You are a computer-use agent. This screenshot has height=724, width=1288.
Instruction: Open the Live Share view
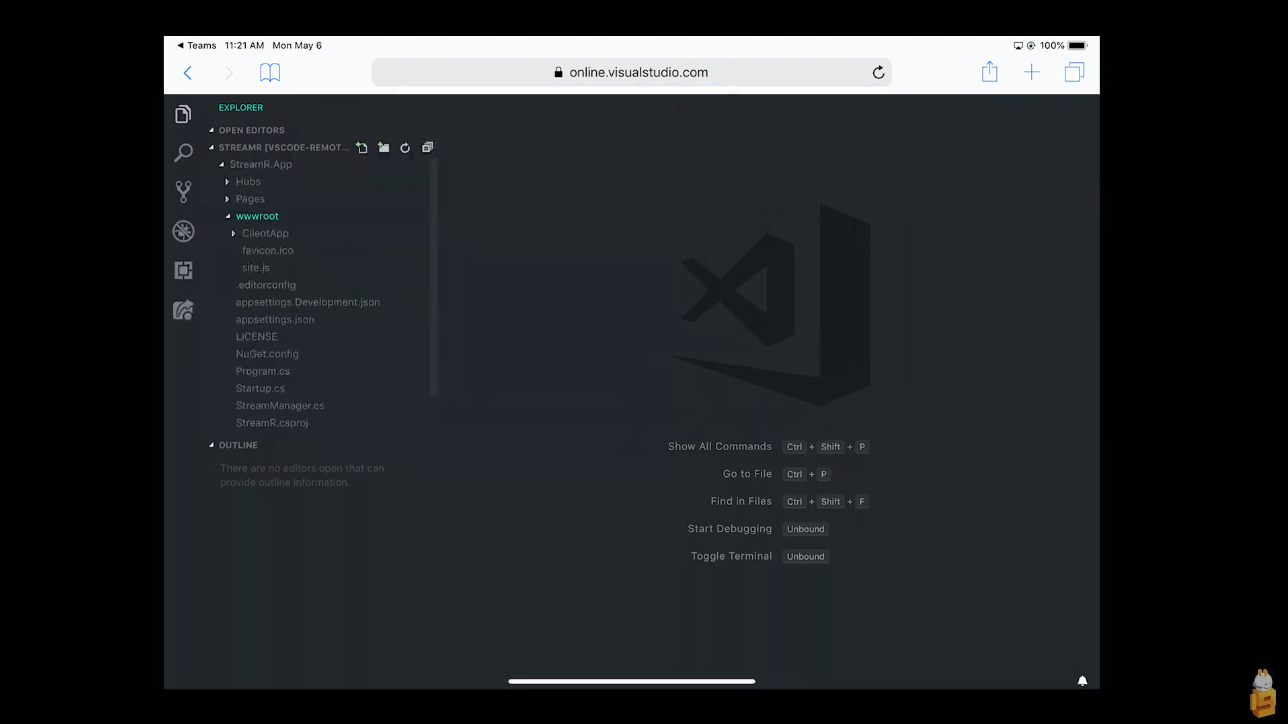click(x=183, y=310)
